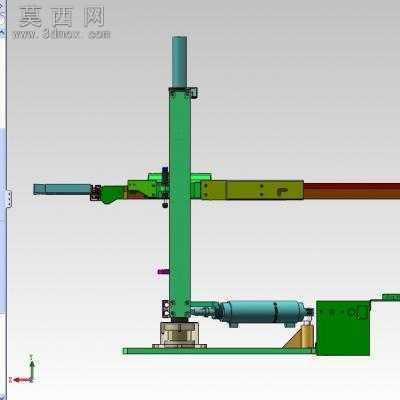Select the teal cylinder atop the column

pos(179,62)
